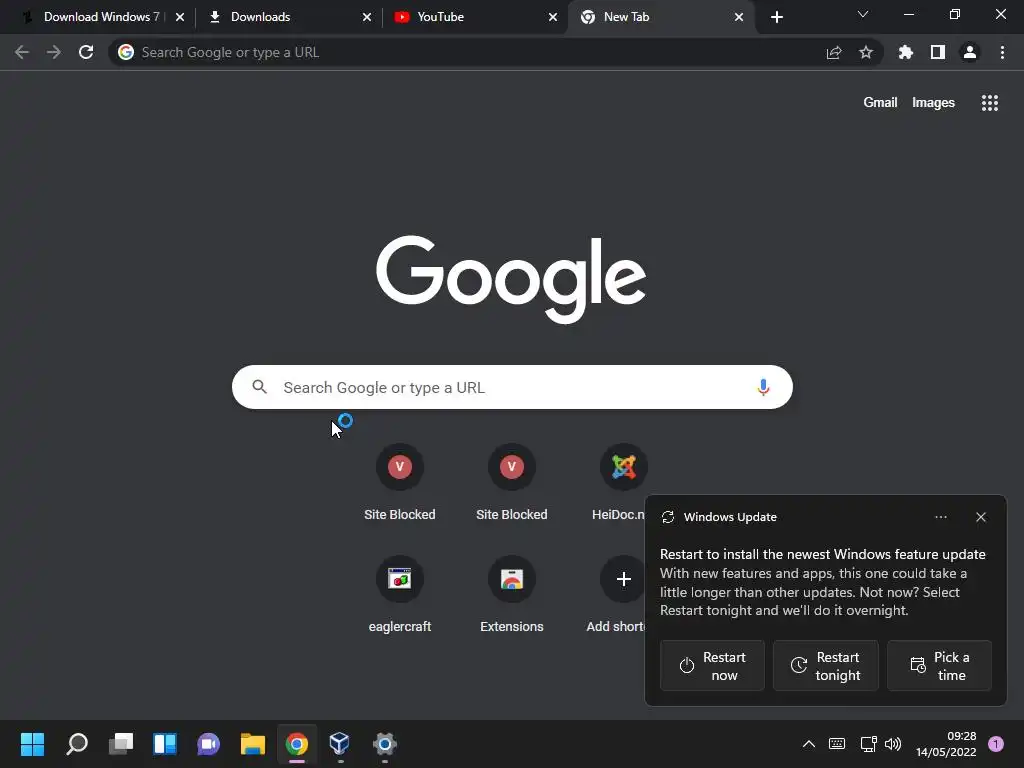The height and width of the screenshot is (768, 1024).
Task: Click the magnifier icon in Google search box
Action: (259, 387)
